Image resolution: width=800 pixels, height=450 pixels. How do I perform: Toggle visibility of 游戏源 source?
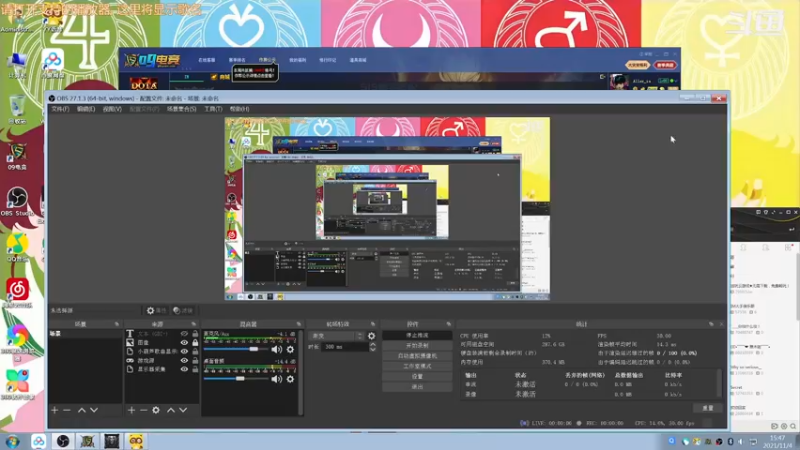click(184, 360)
